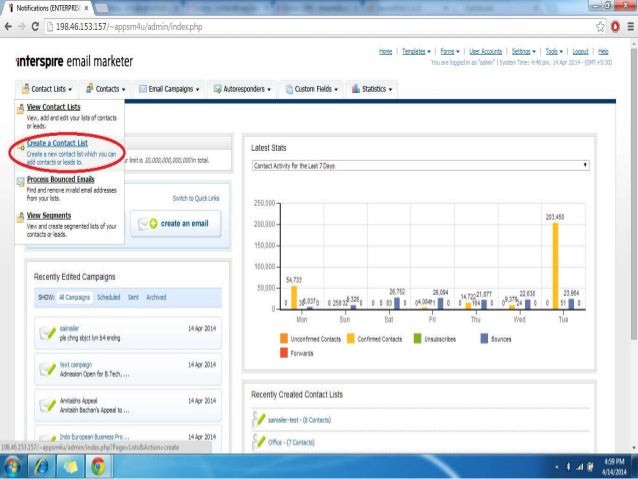Click the Unconfirmed Contacts legend swatch

[x=284, y=339]
